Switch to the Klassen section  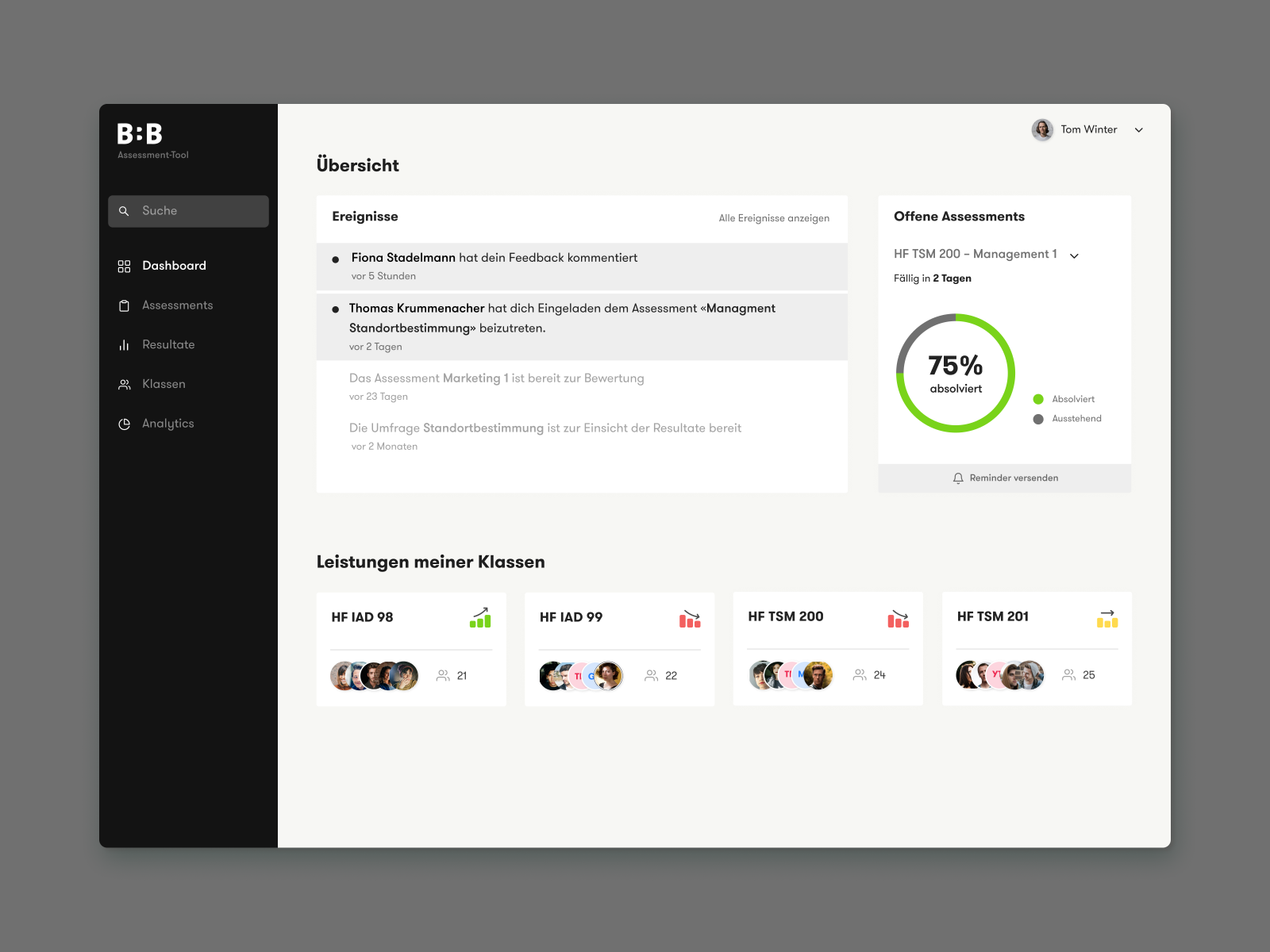[x=164, y=384]
